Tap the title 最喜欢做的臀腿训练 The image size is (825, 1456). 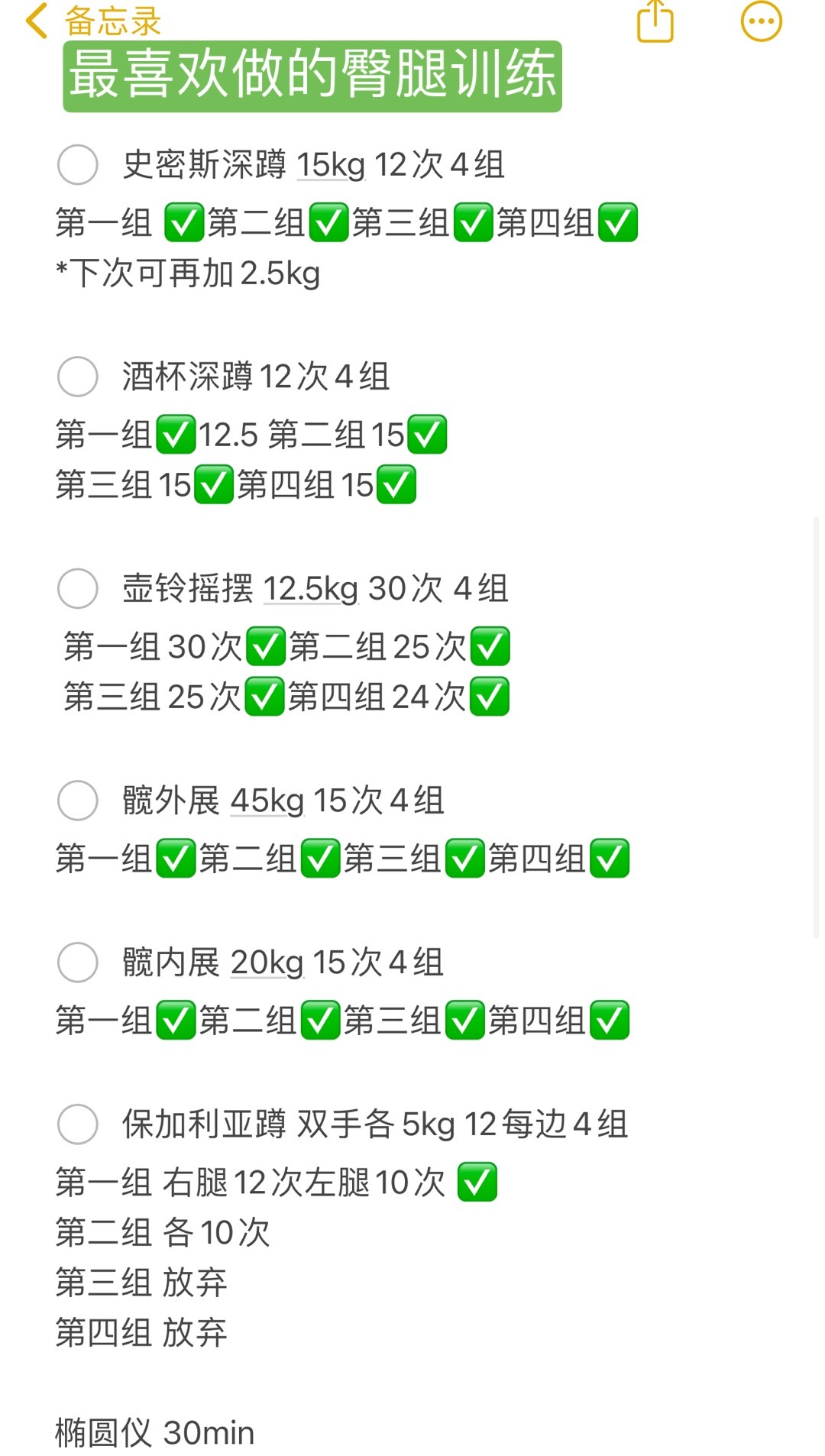(312, 76)
